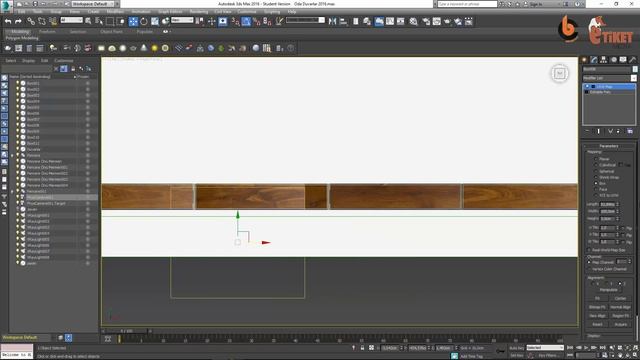The height and width of the screenshot is (360, 640).
Task: Click the Remove Modifier trash icon
Action: (x=619, y=131)
